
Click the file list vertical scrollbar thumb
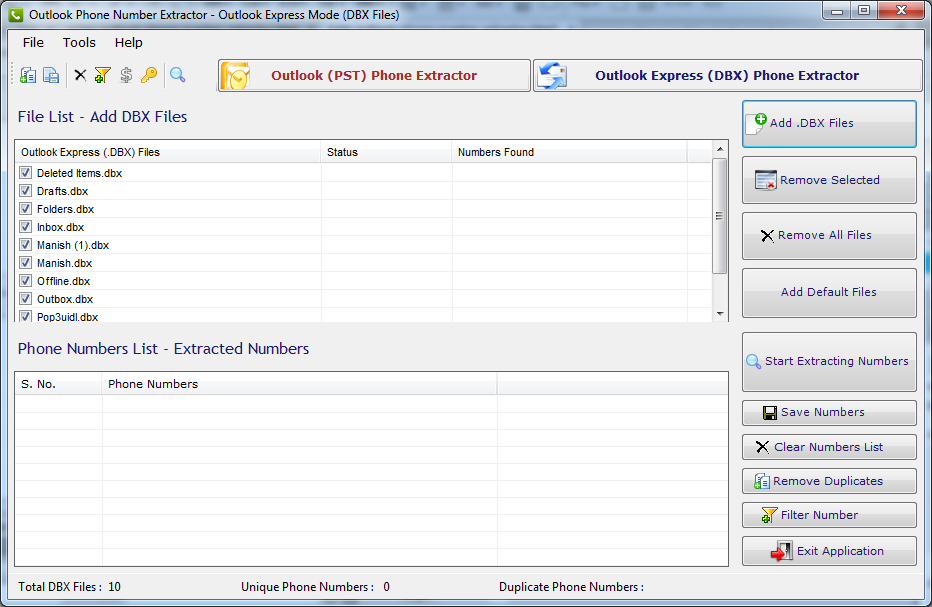click(x=720, y=216)
